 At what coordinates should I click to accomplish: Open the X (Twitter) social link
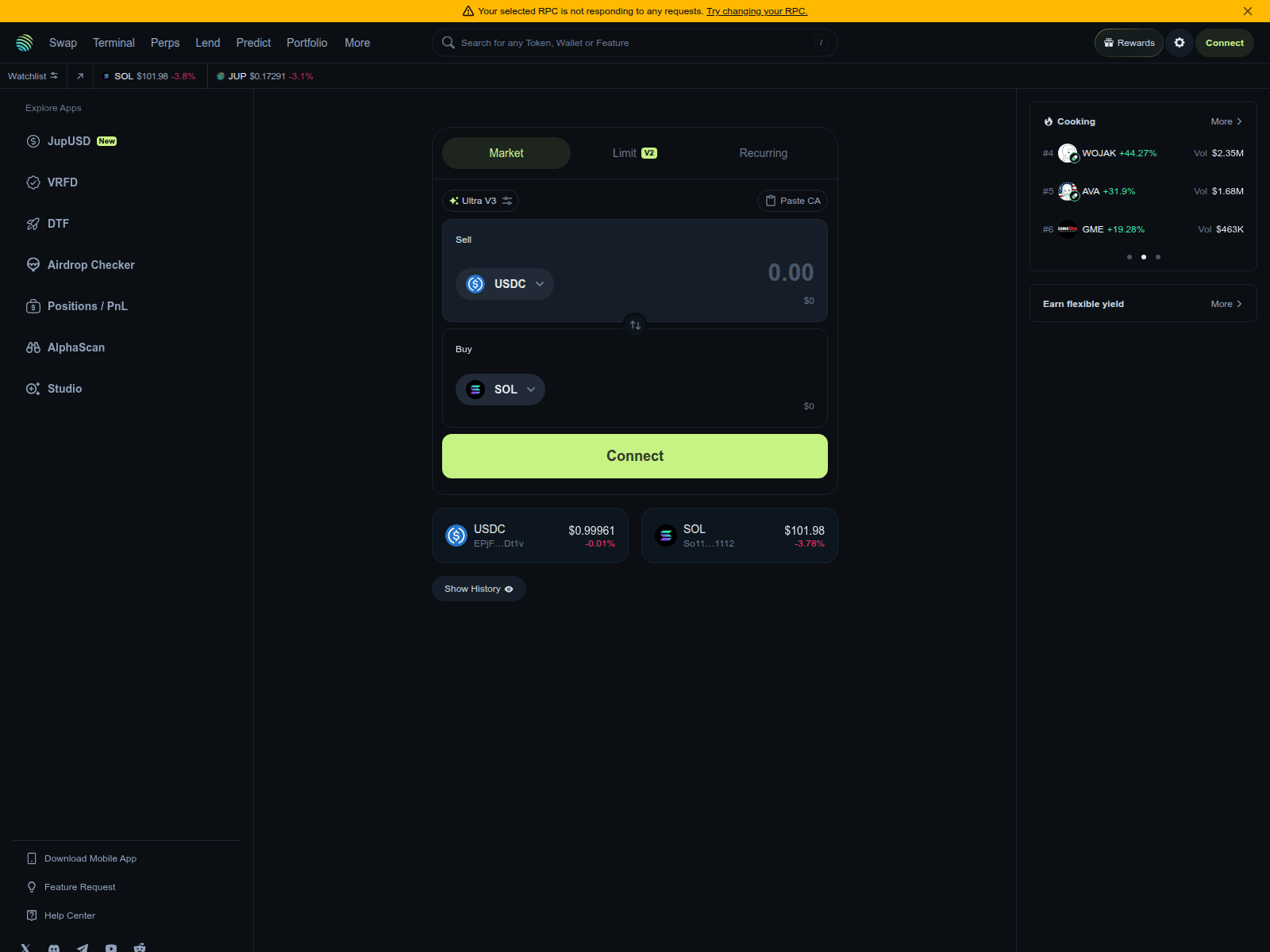pos(25,948)
